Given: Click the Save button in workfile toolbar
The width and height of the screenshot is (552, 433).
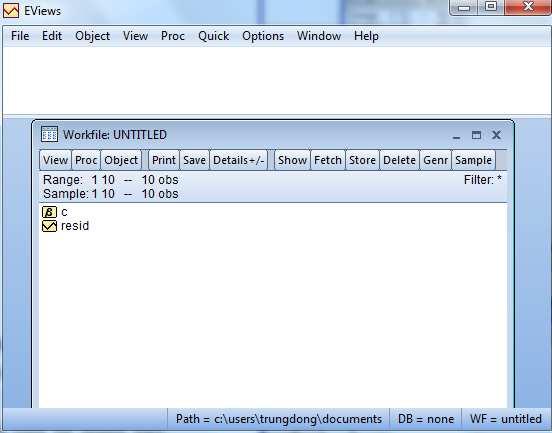Looking at the screenshot, I should [195, 160].
